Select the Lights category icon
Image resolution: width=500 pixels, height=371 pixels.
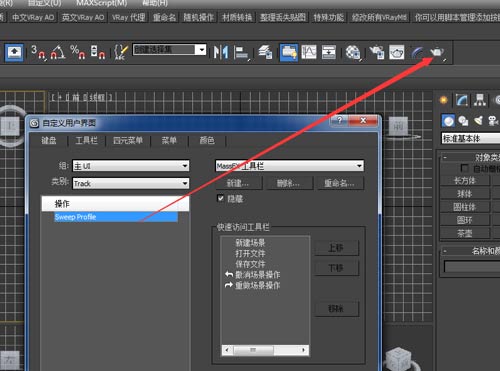click(478, 121)
